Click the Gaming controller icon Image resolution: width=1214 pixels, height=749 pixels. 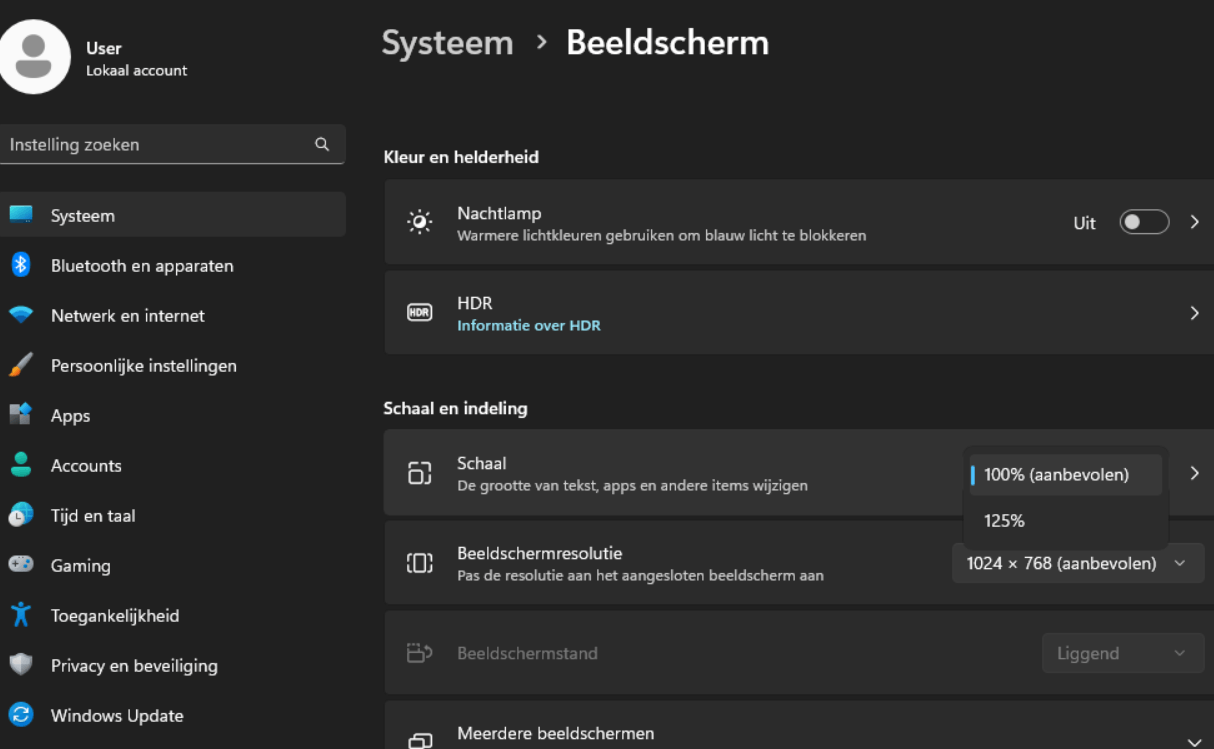pyautogui.click(x=21, y=565)
